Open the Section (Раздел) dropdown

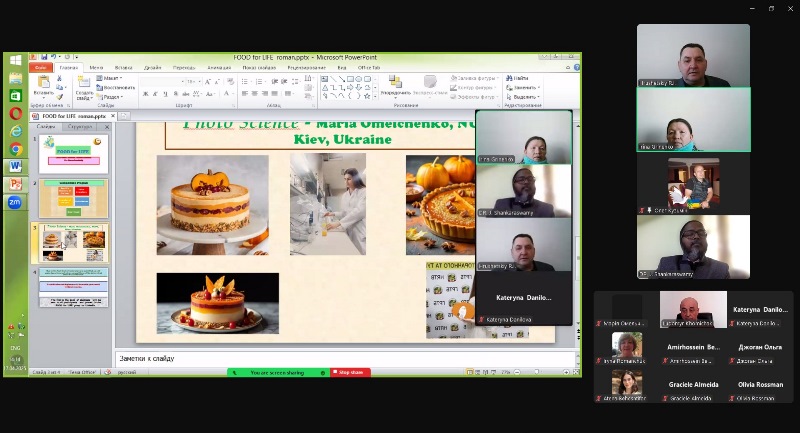tap(109, 97)
